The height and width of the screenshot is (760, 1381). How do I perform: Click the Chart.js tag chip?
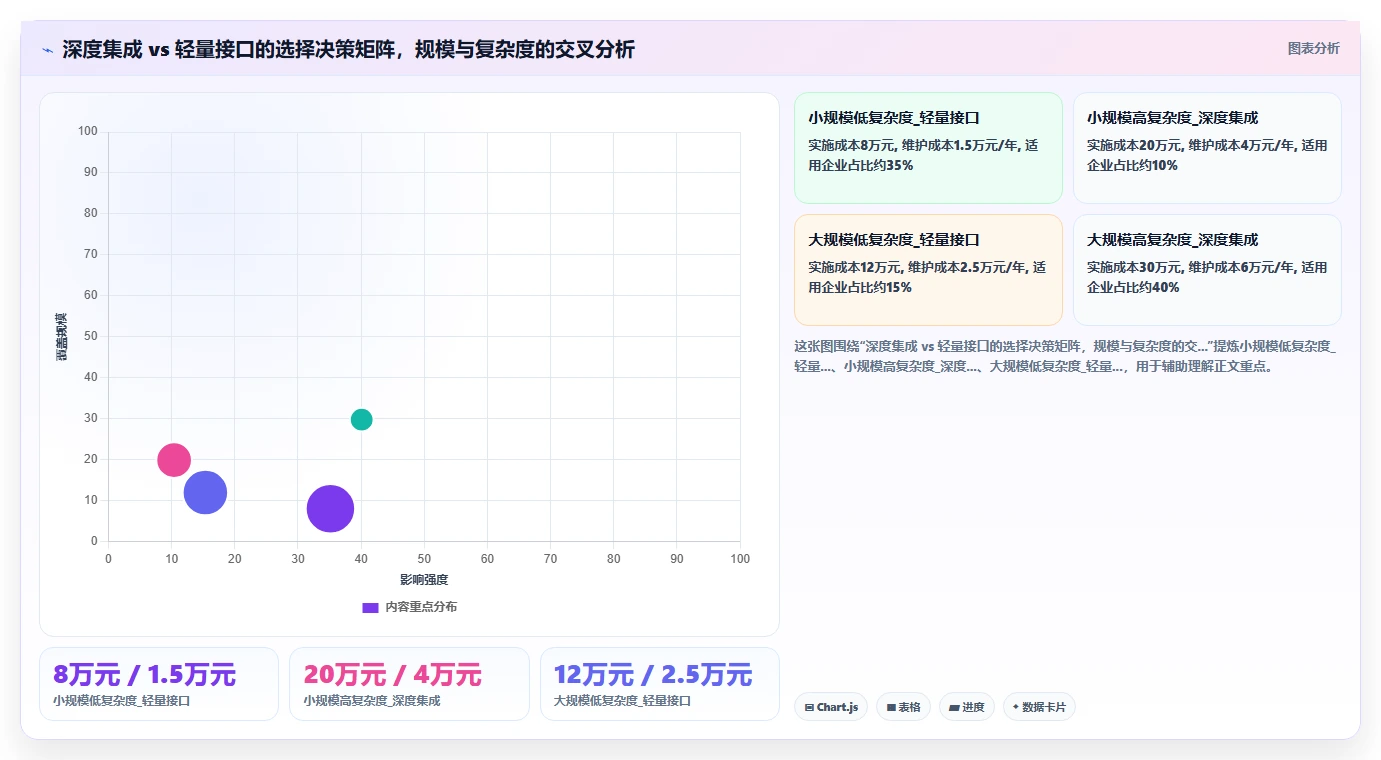click(x=831, y=707)
